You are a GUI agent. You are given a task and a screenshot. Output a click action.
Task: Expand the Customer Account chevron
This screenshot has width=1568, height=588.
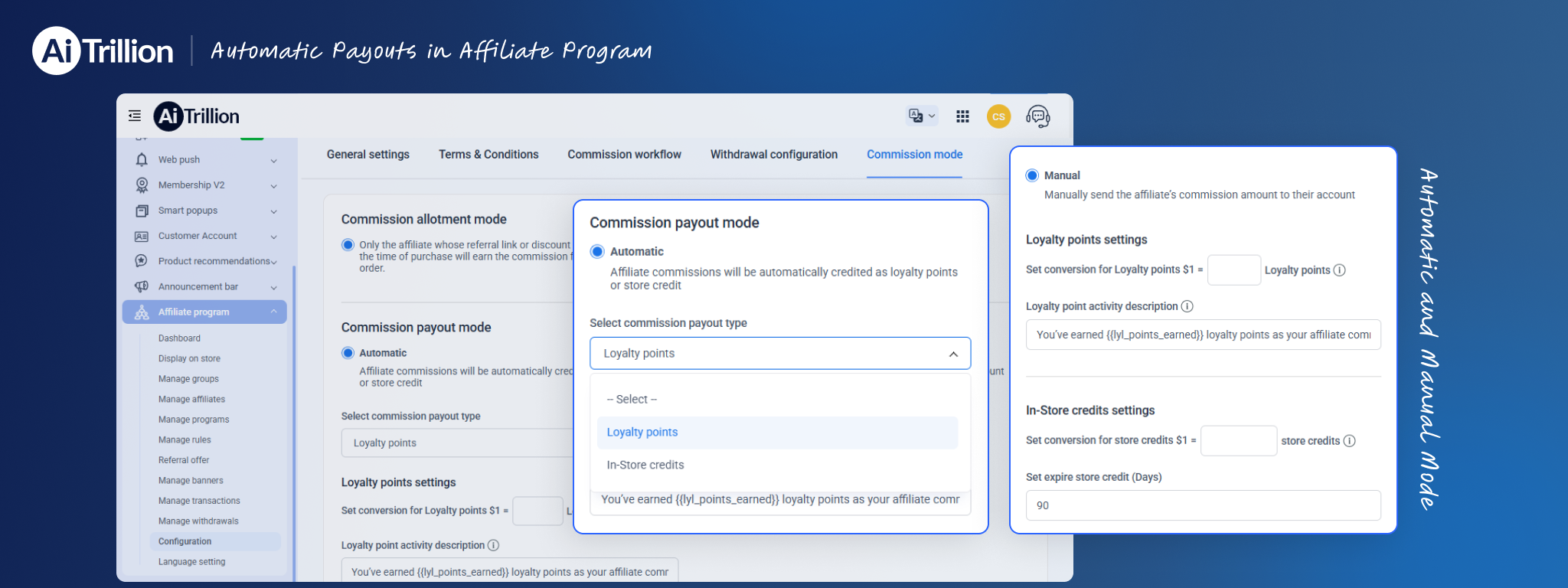coord(273,237)
